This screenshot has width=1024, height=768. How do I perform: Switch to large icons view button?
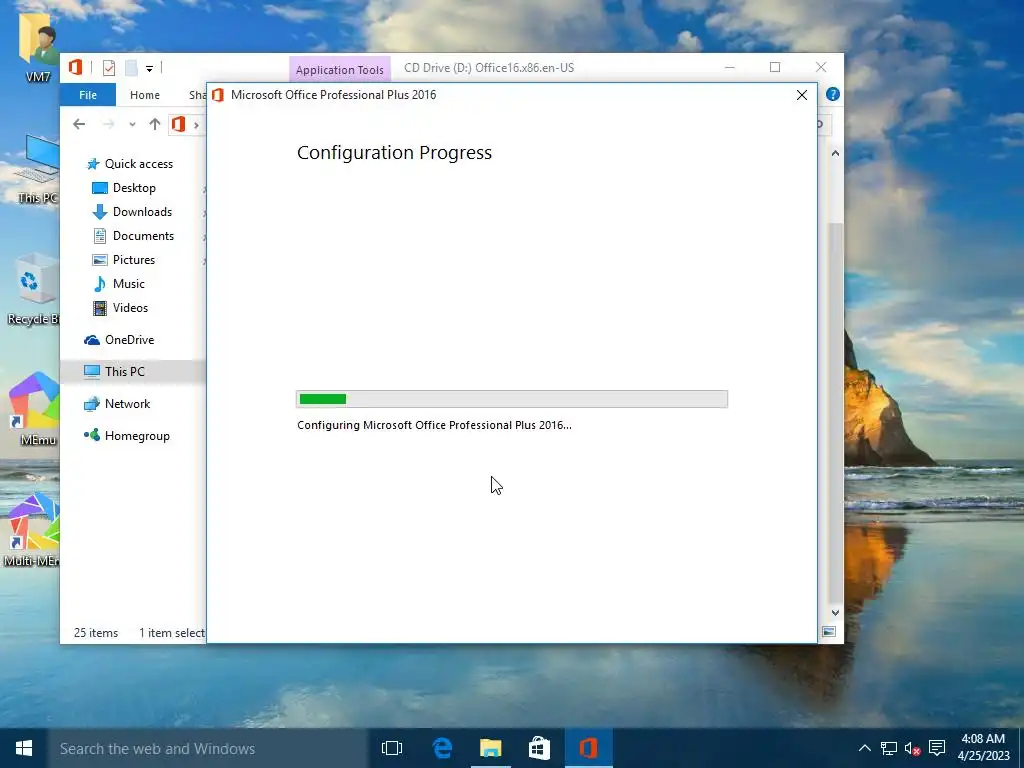click(x=829, y=632)
